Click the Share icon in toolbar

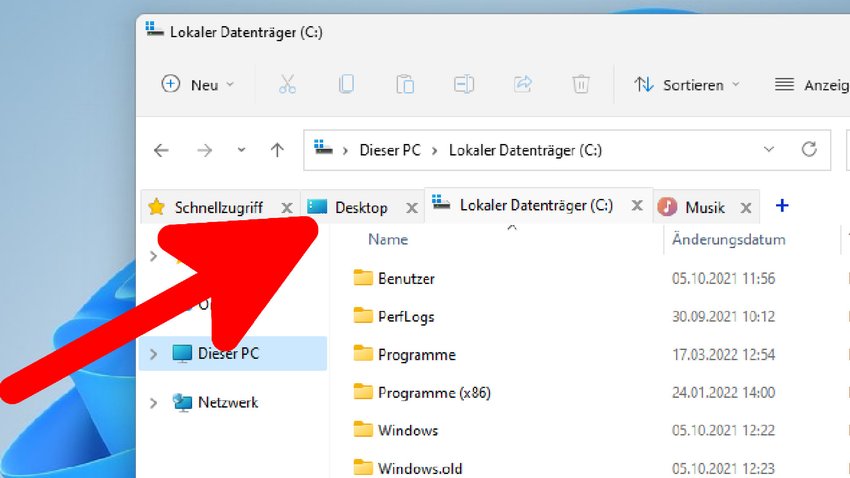523,85
